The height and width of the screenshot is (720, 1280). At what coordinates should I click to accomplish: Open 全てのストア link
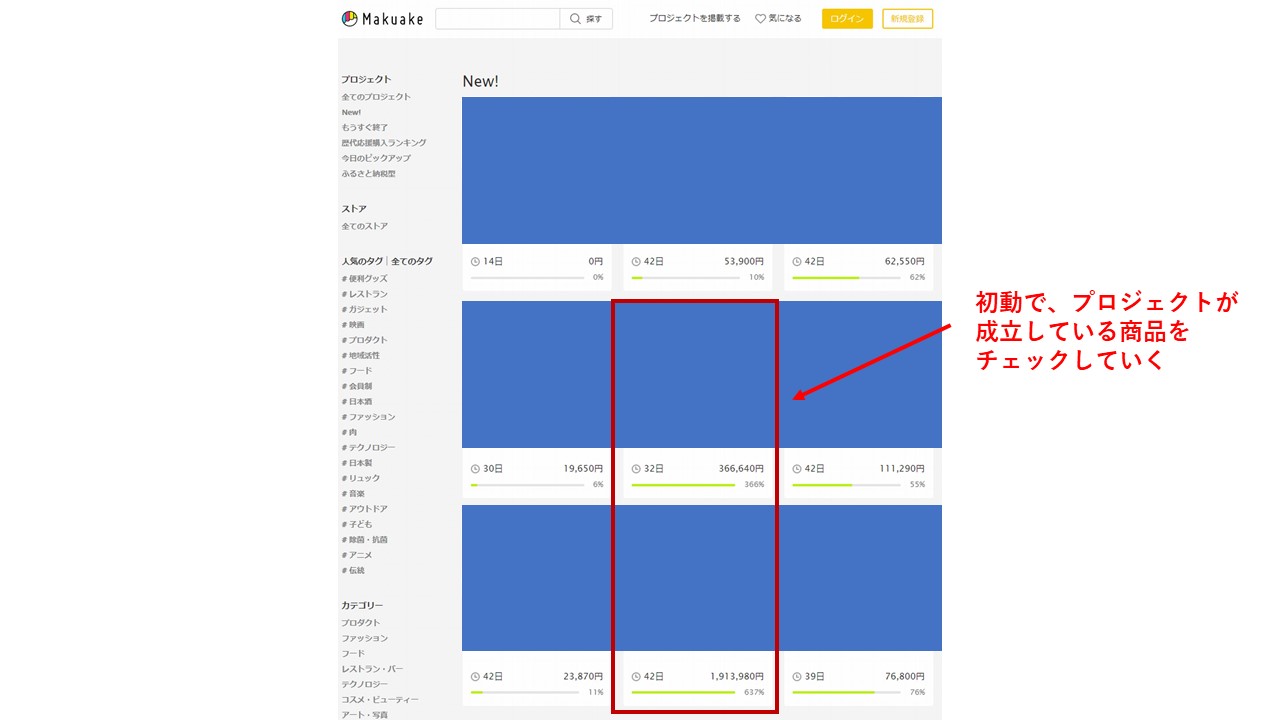pos(365,227)
